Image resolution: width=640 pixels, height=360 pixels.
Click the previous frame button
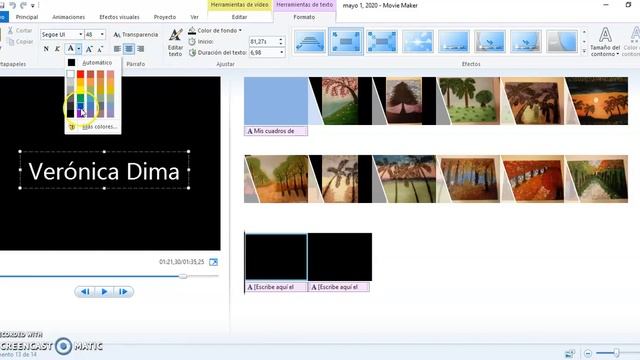tap(85, 292)
